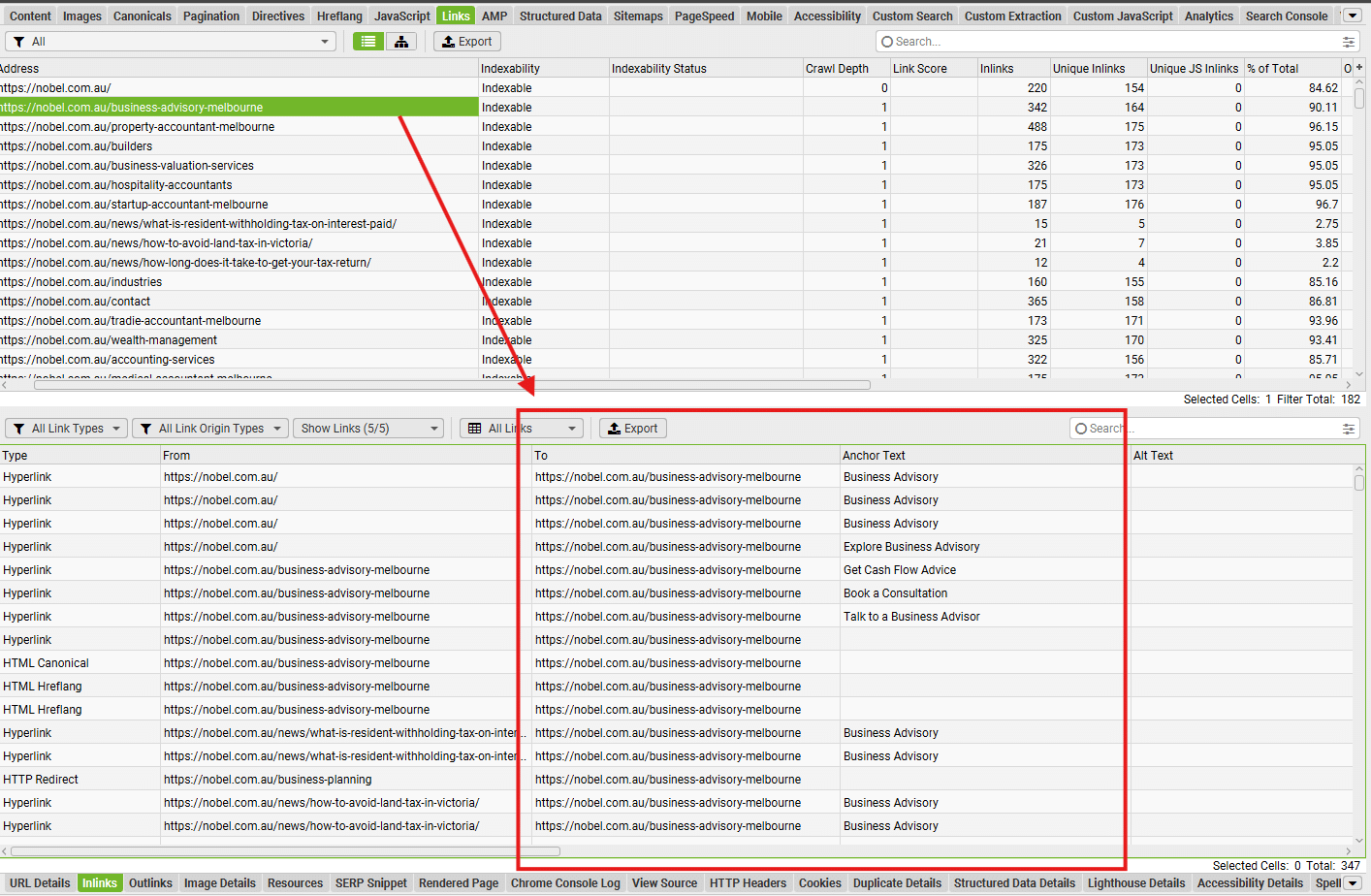Switch to tree view icon
The height and width of the screenshot is (896, 1371).
coord(401,42)
